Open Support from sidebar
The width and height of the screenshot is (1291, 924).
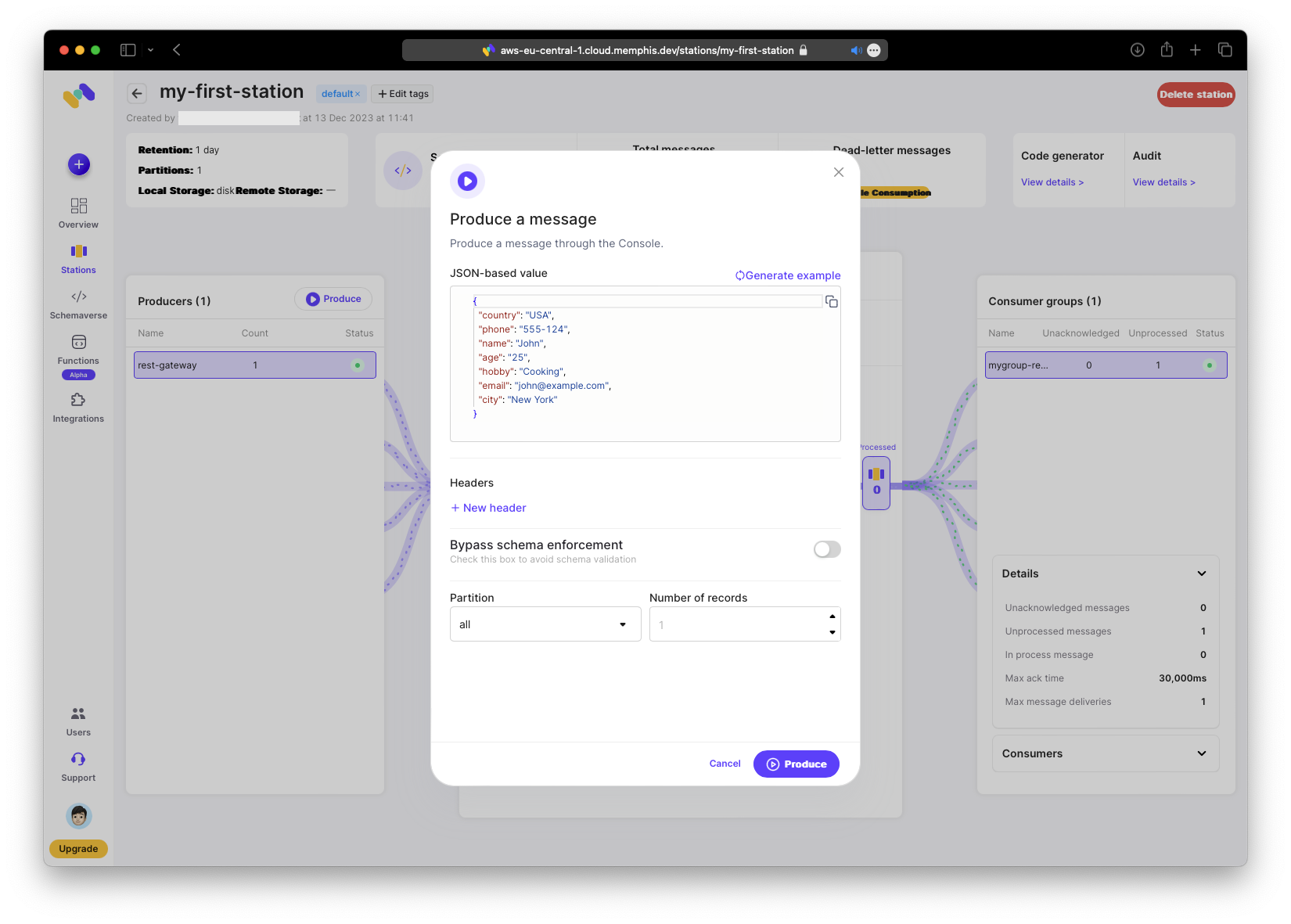tap(78, 766)
